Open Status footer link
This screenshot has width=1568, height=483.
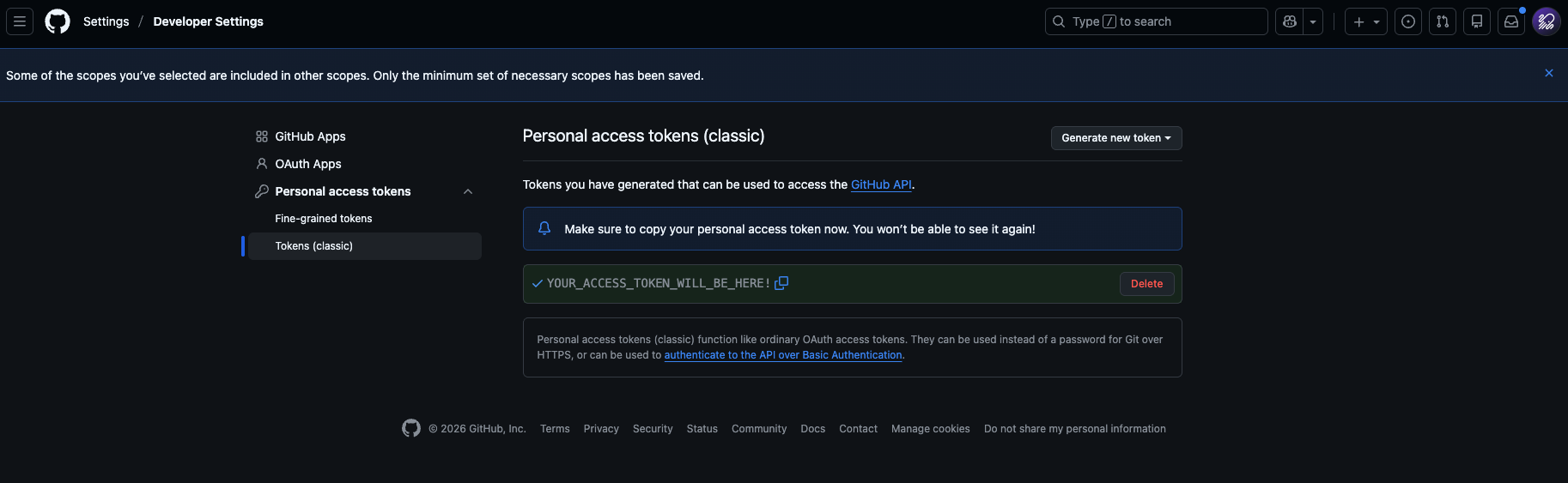[x=702, y=429]
